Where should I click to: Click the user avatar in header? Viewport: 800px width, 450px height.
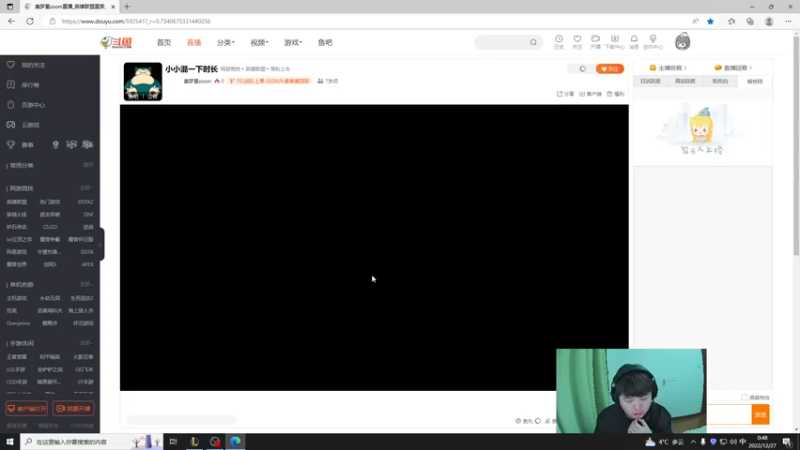[683, 42]
